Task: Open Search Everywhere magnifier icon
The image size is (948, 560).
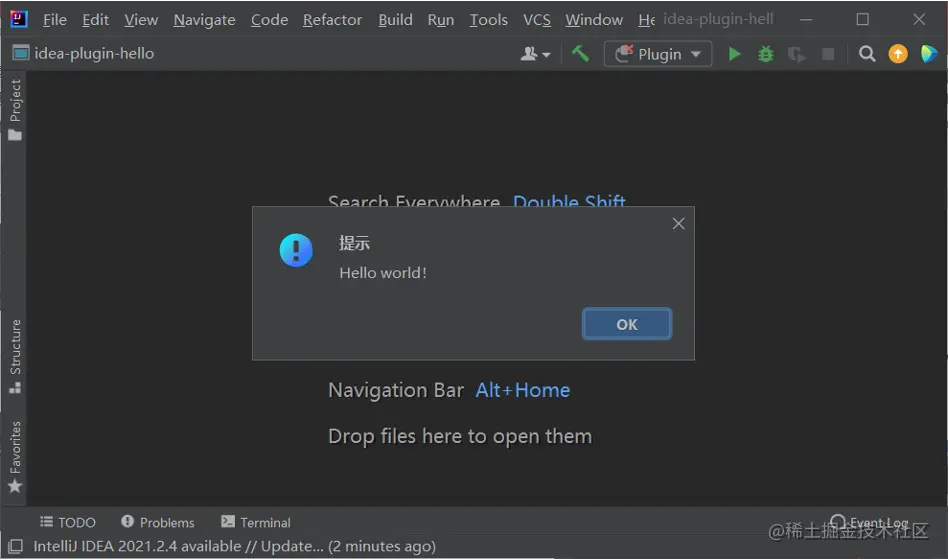Action: tap(867, 54)
